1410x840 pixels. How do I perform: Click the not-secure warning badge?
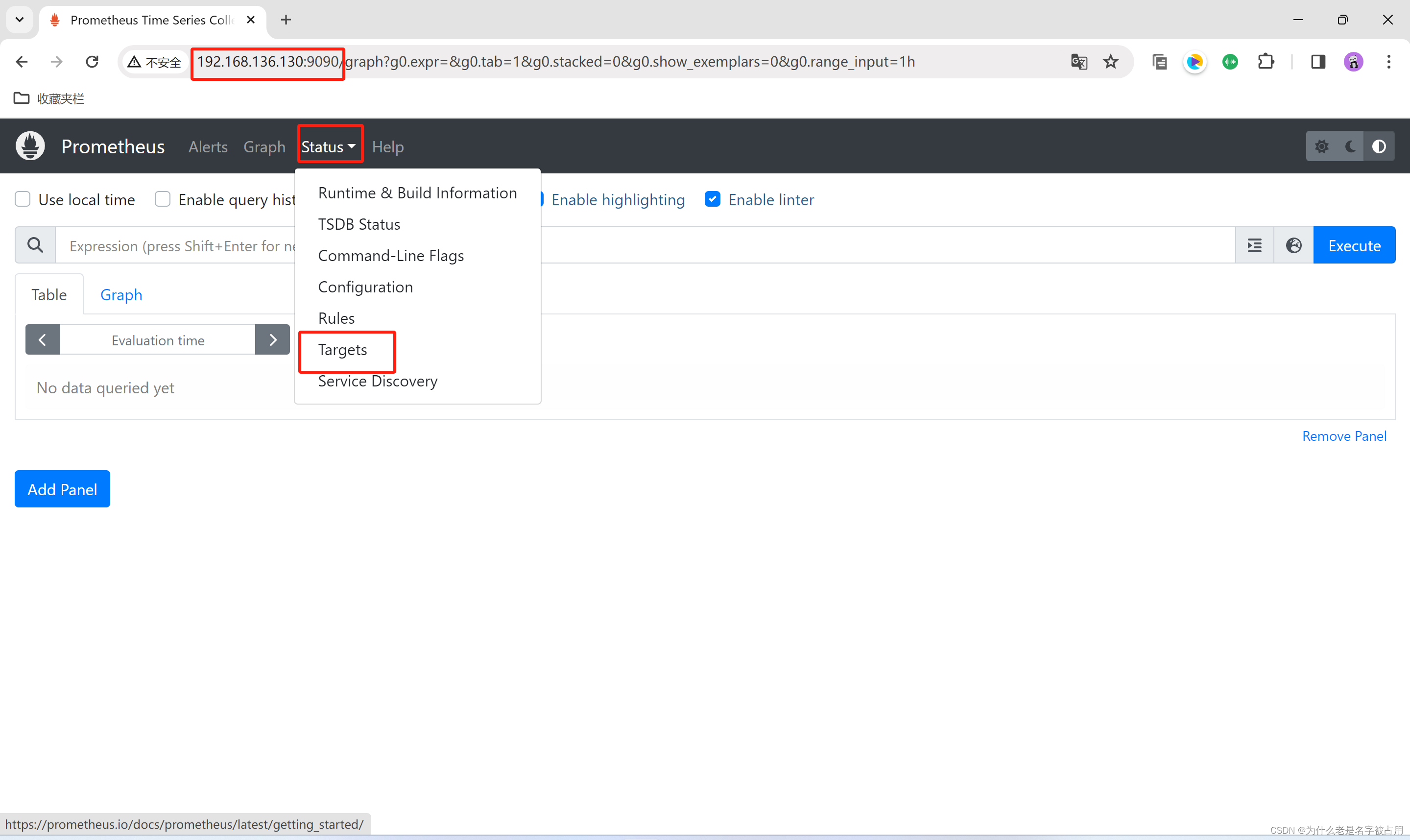[154, 62]
